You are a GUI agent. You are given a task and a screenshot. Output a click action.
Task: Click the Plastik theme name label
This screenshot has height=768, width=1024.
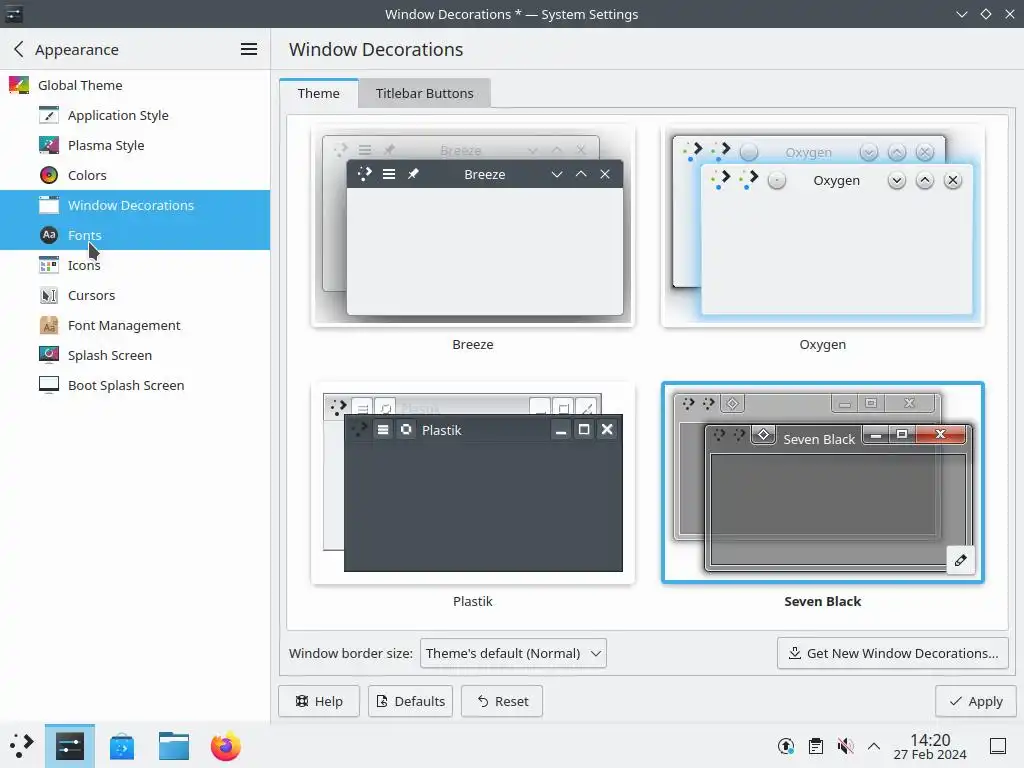pyautogui.click(x=473, y=601)
